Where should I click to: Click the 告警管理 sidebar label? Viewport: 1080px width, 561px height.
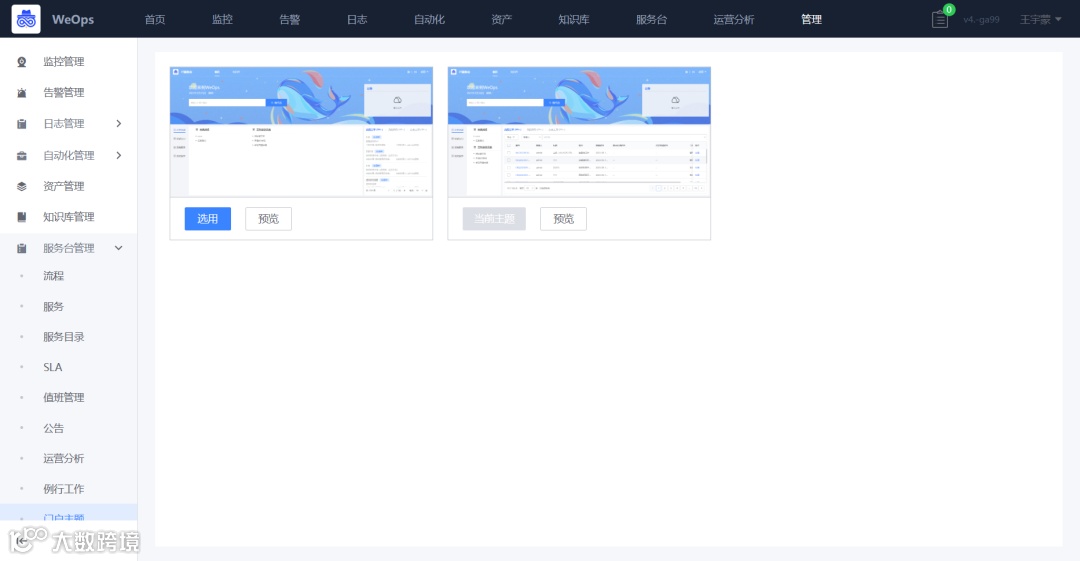[63, 92]
